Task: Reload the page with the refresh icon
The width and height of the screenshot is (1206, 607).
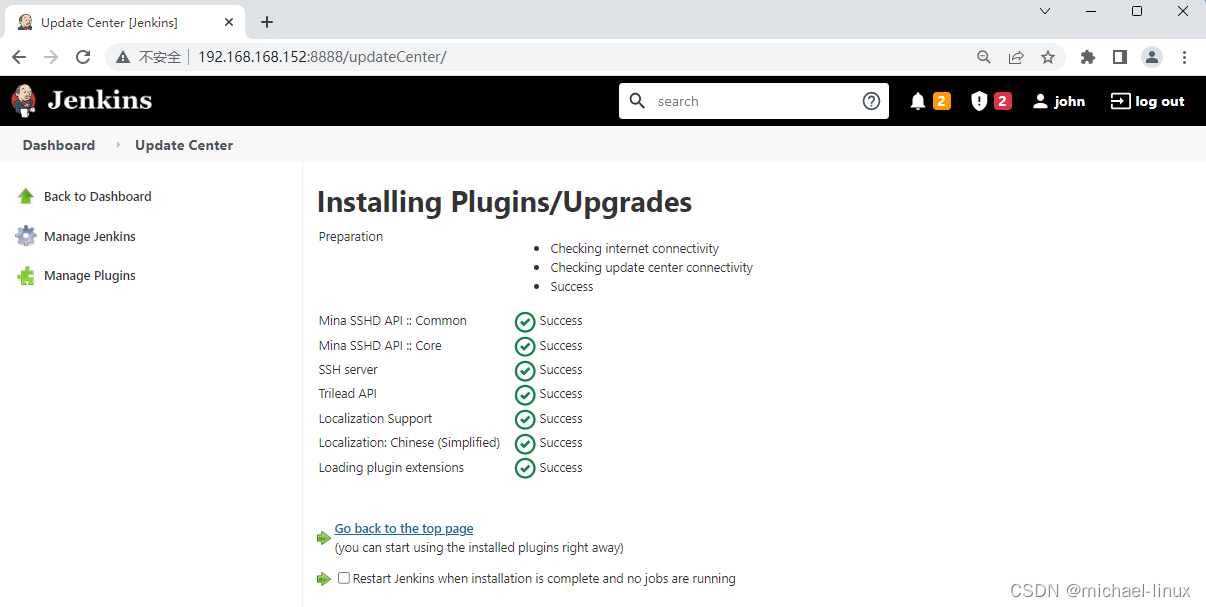Action: click(x=83, y=57)
